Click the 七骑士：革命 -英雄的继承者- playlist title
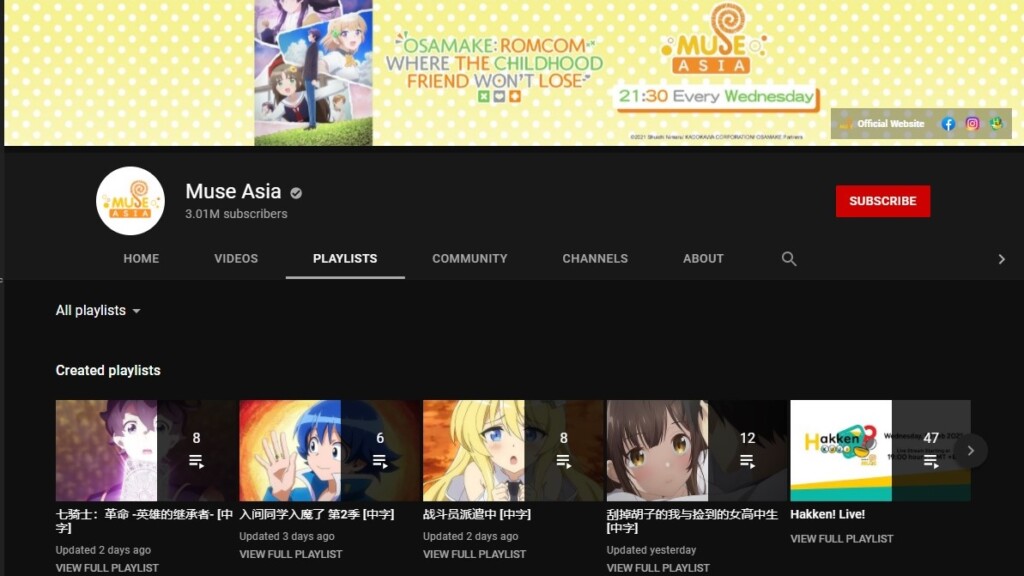 click(144, 521)
